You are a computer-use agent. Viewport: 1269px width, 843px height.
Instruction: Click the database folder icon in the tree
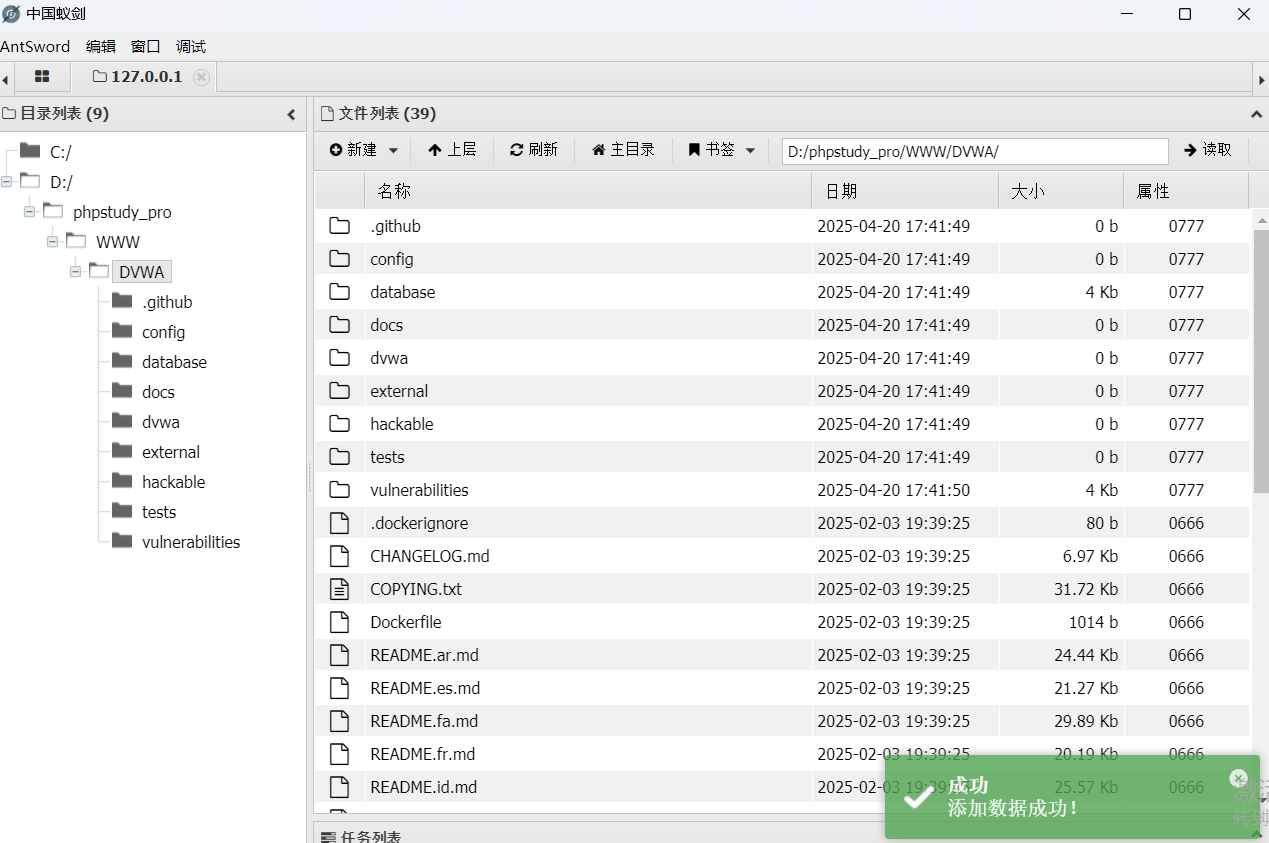coord(122,361)
